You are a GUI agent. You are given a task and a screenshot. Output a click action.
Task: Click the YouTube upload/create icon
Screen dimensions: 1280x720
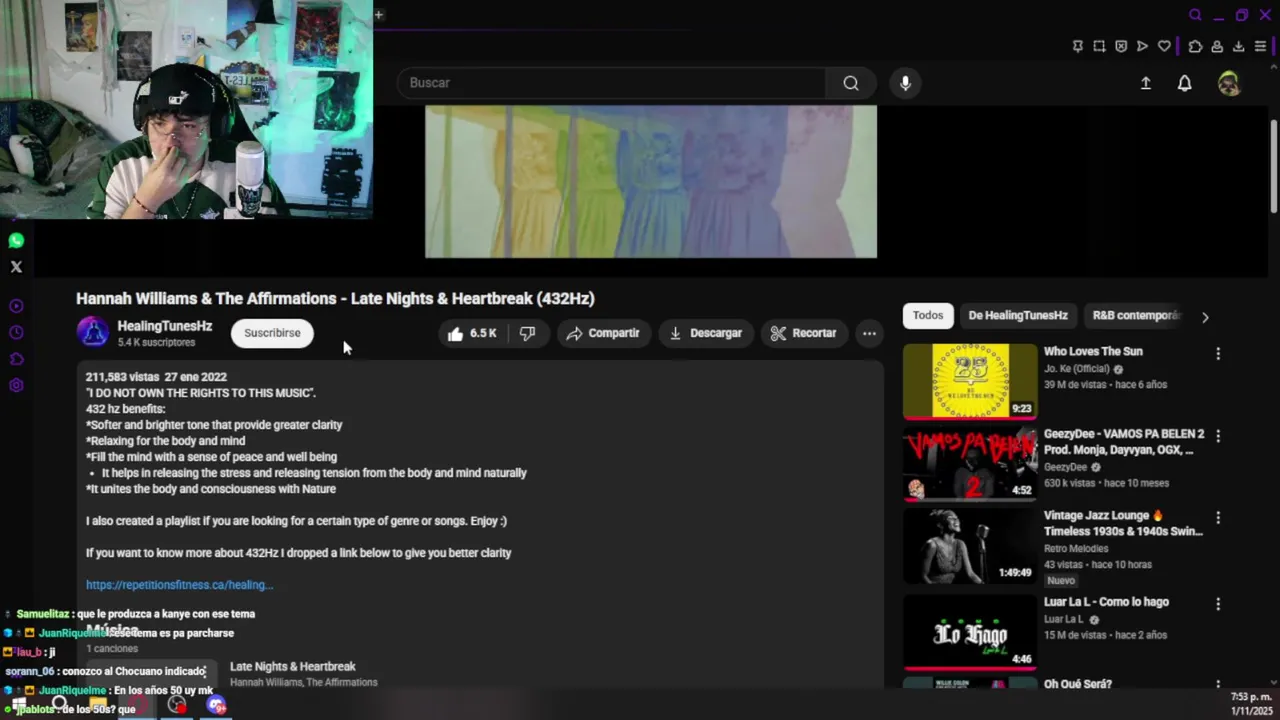point(1146,83)
